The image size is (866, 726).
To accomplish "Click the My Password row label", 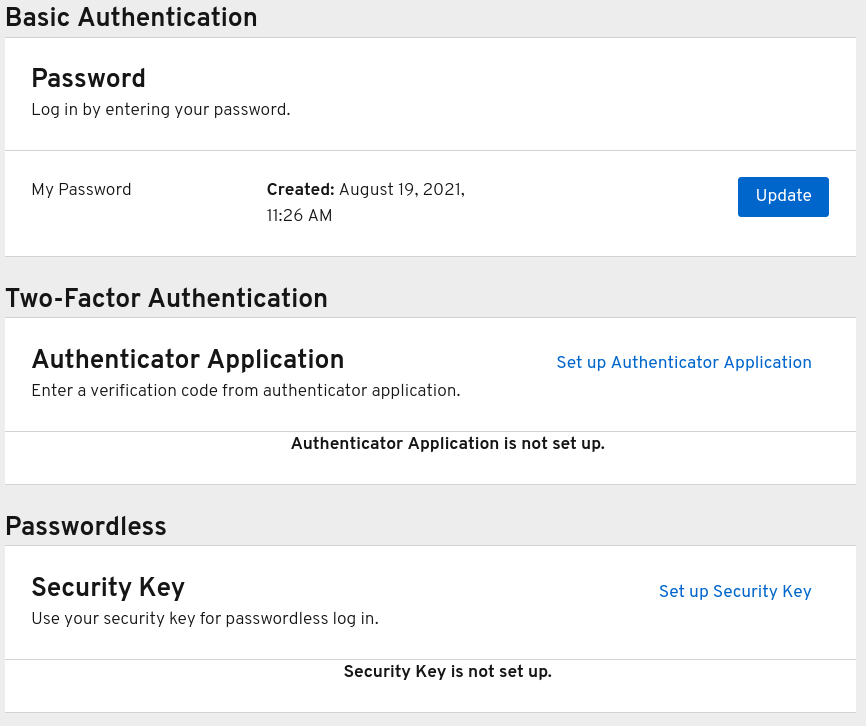I will [81, 190].
